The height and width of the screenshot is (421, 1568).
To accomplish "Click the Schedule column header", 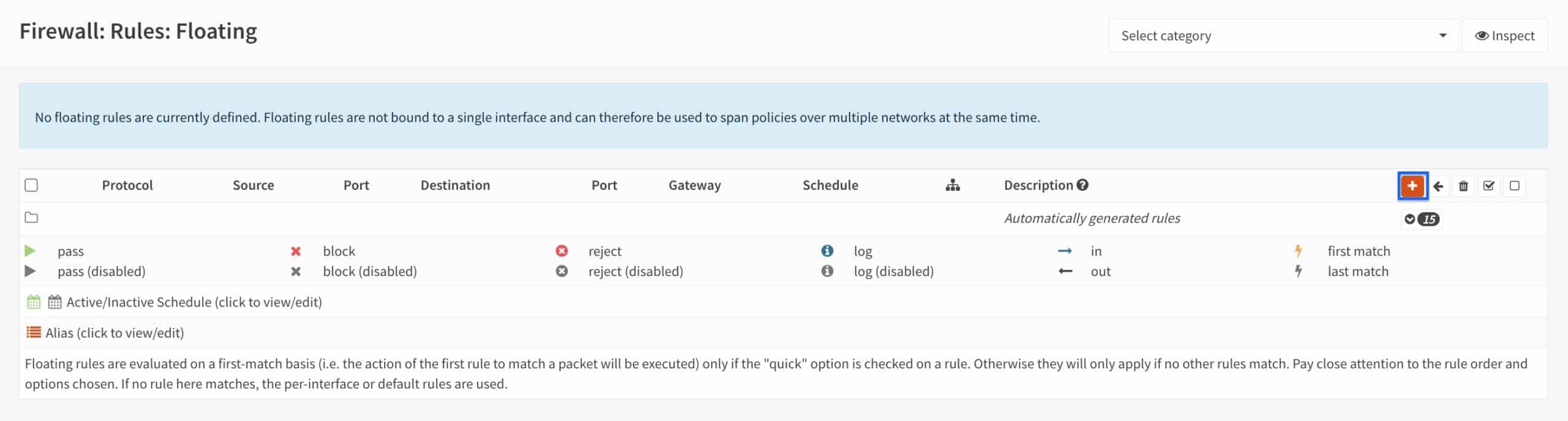I will (830, 185).
